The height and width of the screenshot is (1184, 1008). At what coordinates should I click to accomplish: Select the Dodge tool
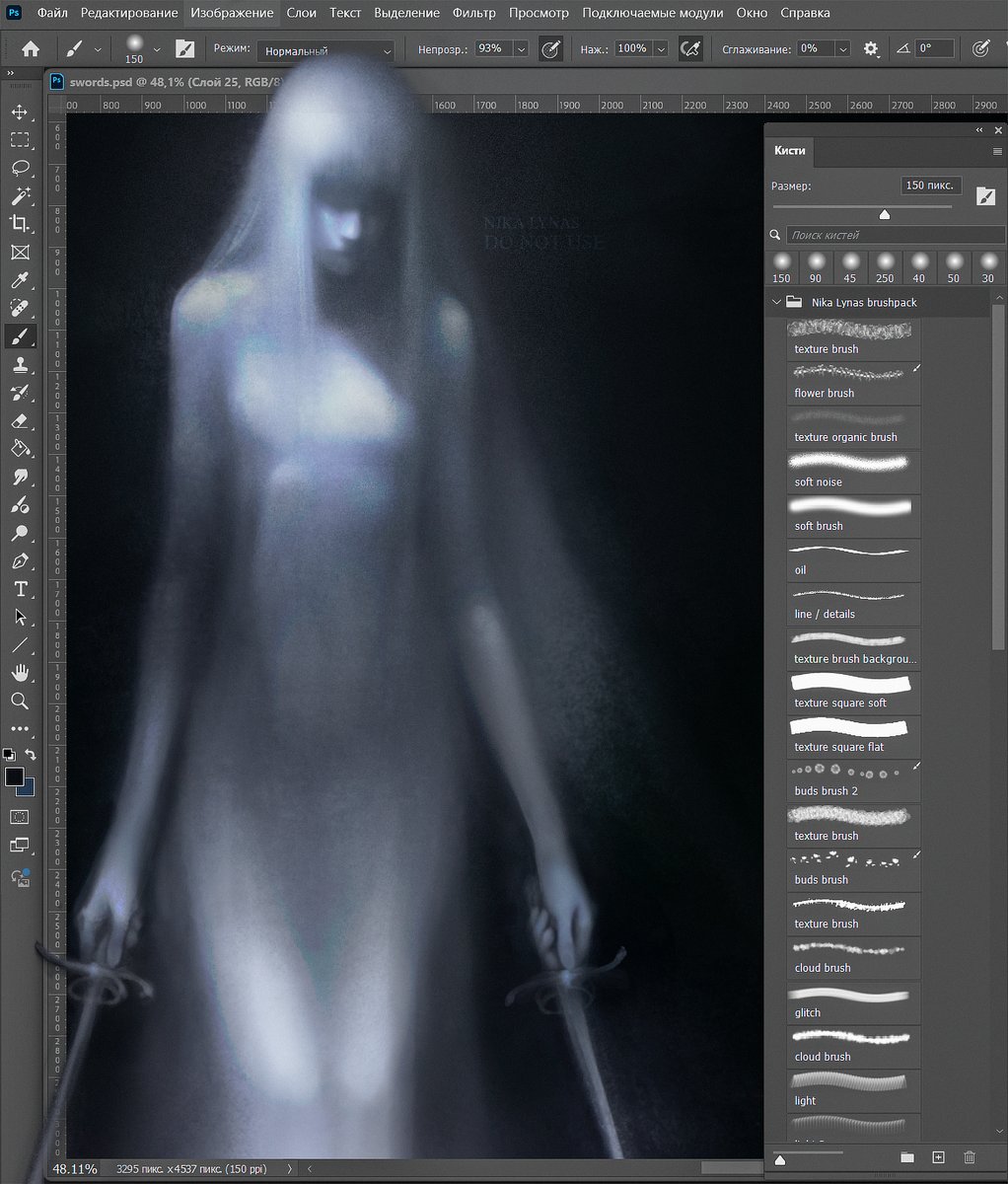(x=20, y=534)
